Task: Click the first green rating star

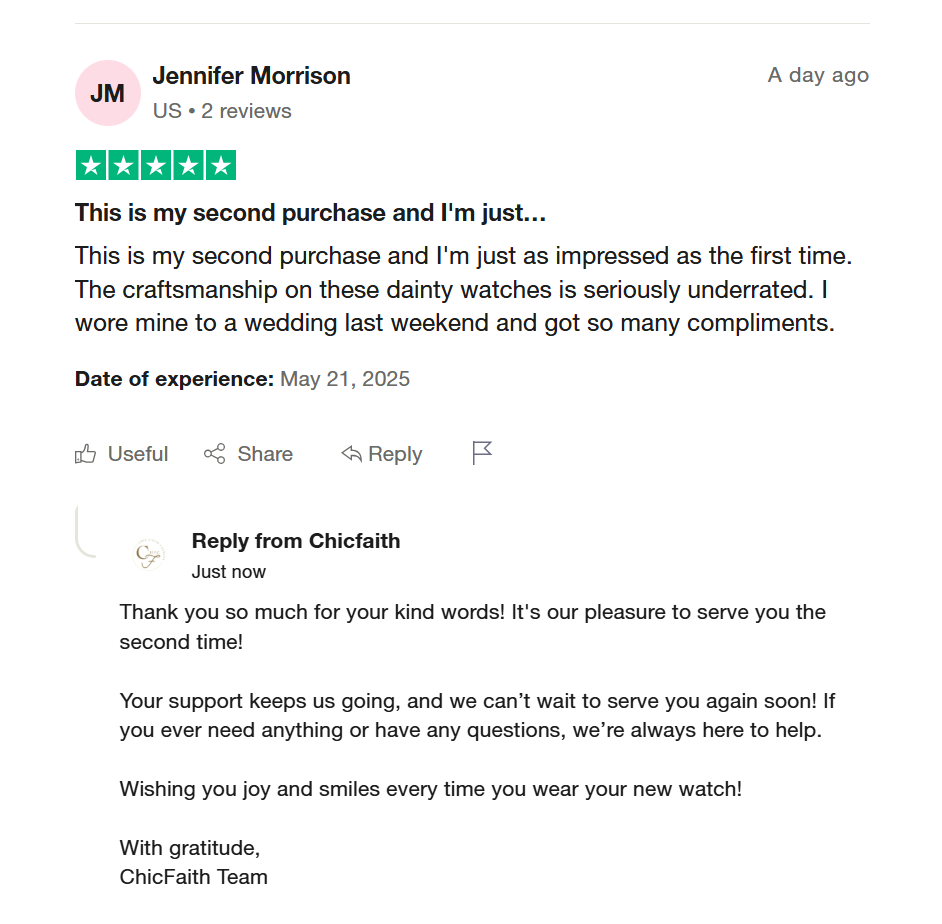Action: pos(91,166)
